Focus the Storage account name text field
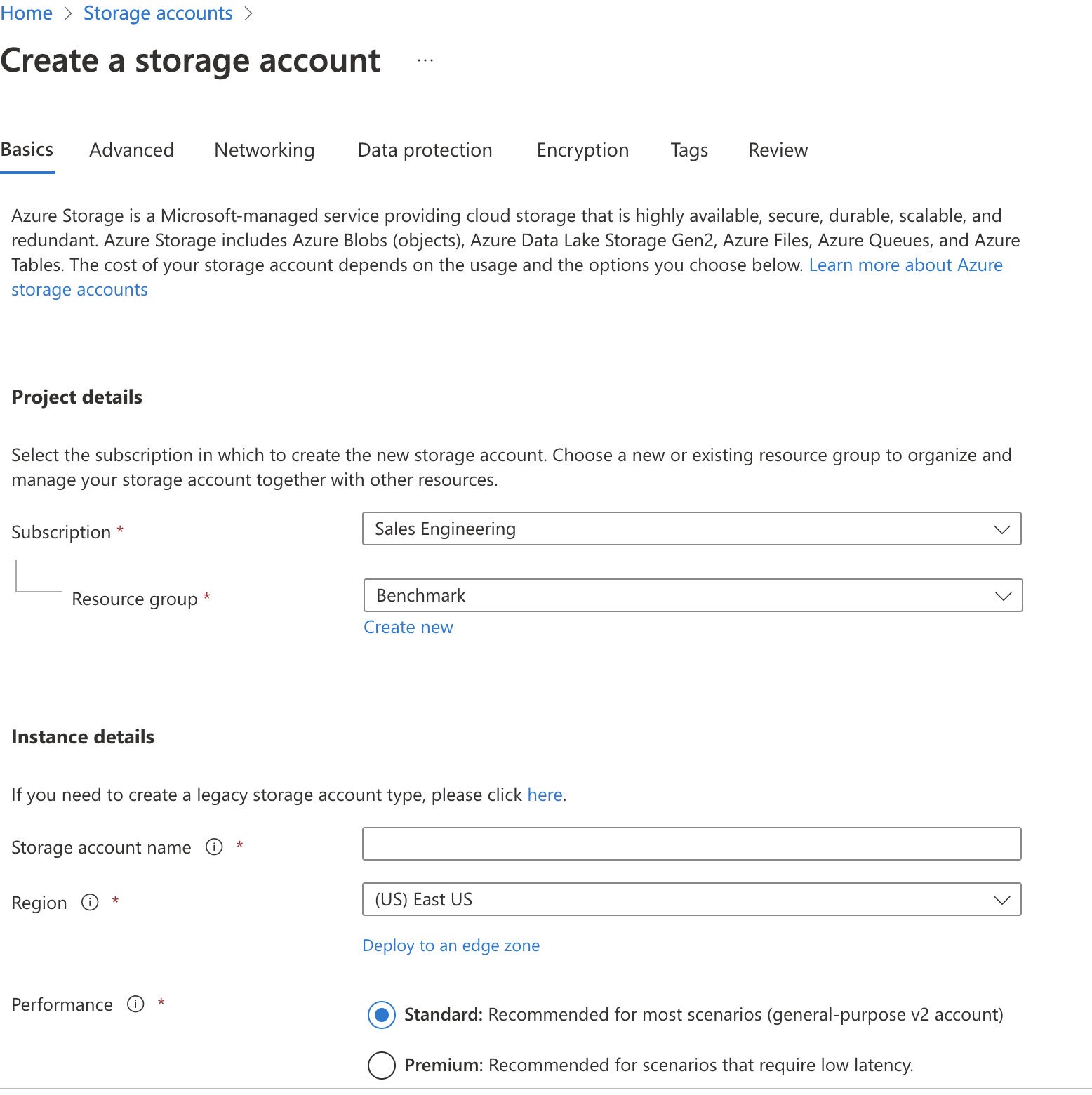This screenshot has width=1092, height=1095. click(x=691, y=844)
